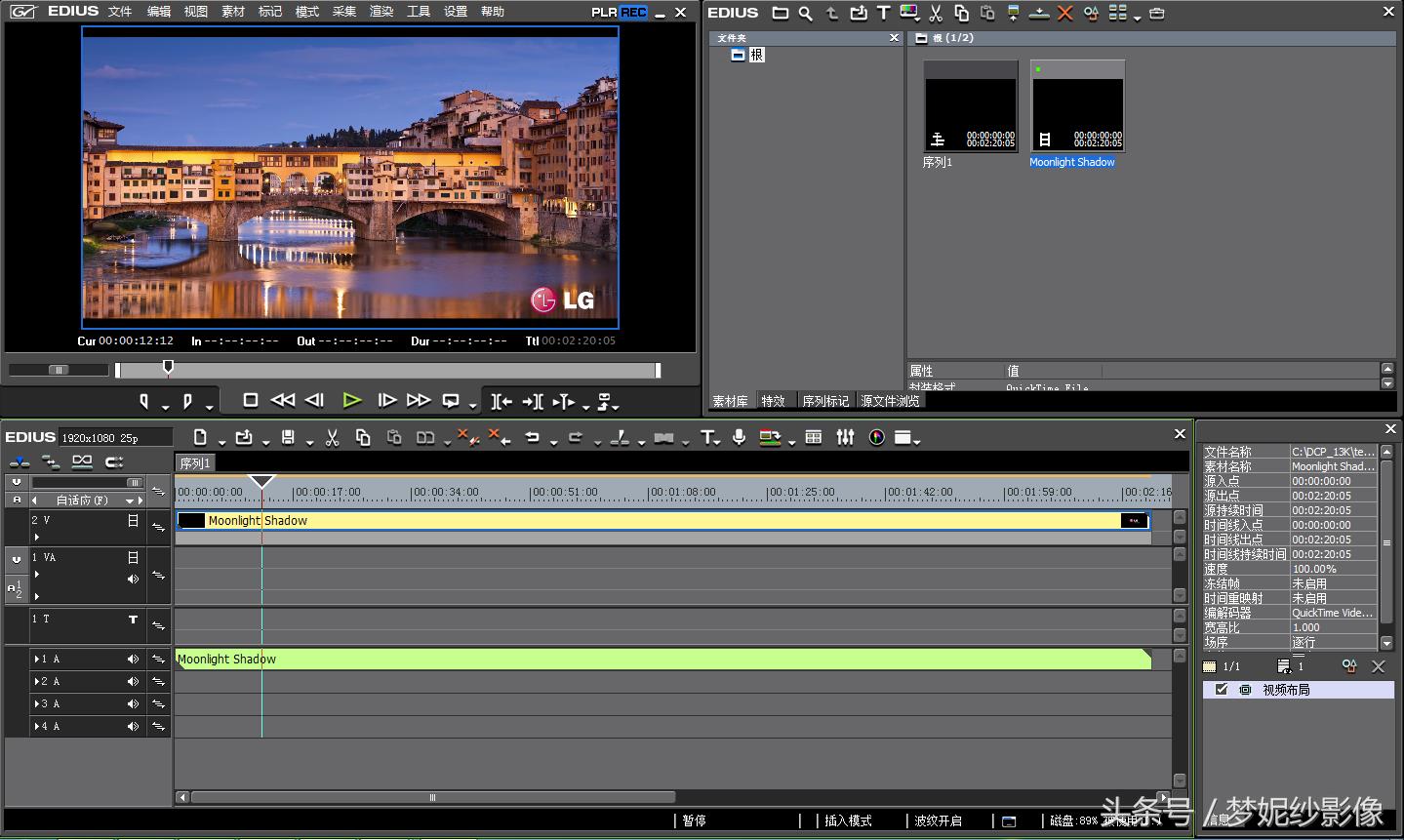The width and height of the screenshot is (1404, 840).
Task: Open the 渲染 menu in the menu bar
Action: (x=381, y=12)
